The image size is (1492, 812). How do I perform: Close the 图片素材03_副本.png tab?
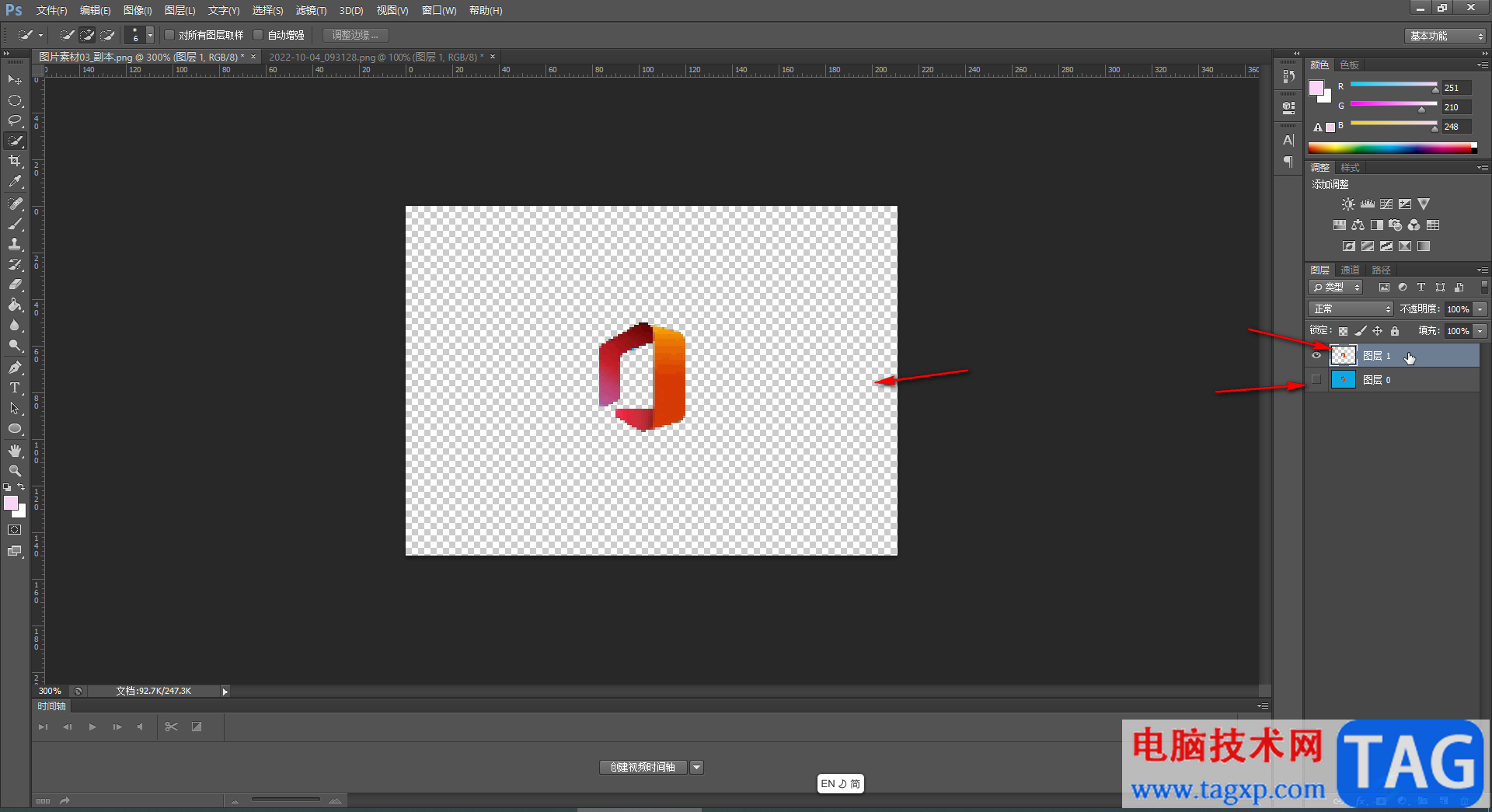point(253,57)
